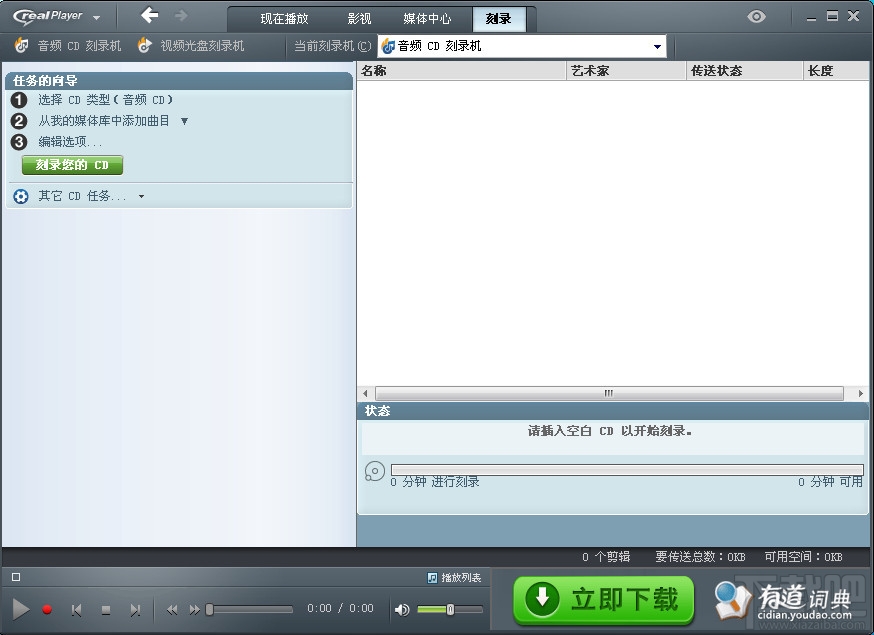
Task: Click the eye icon in the title bar
Action: (757, 16)
